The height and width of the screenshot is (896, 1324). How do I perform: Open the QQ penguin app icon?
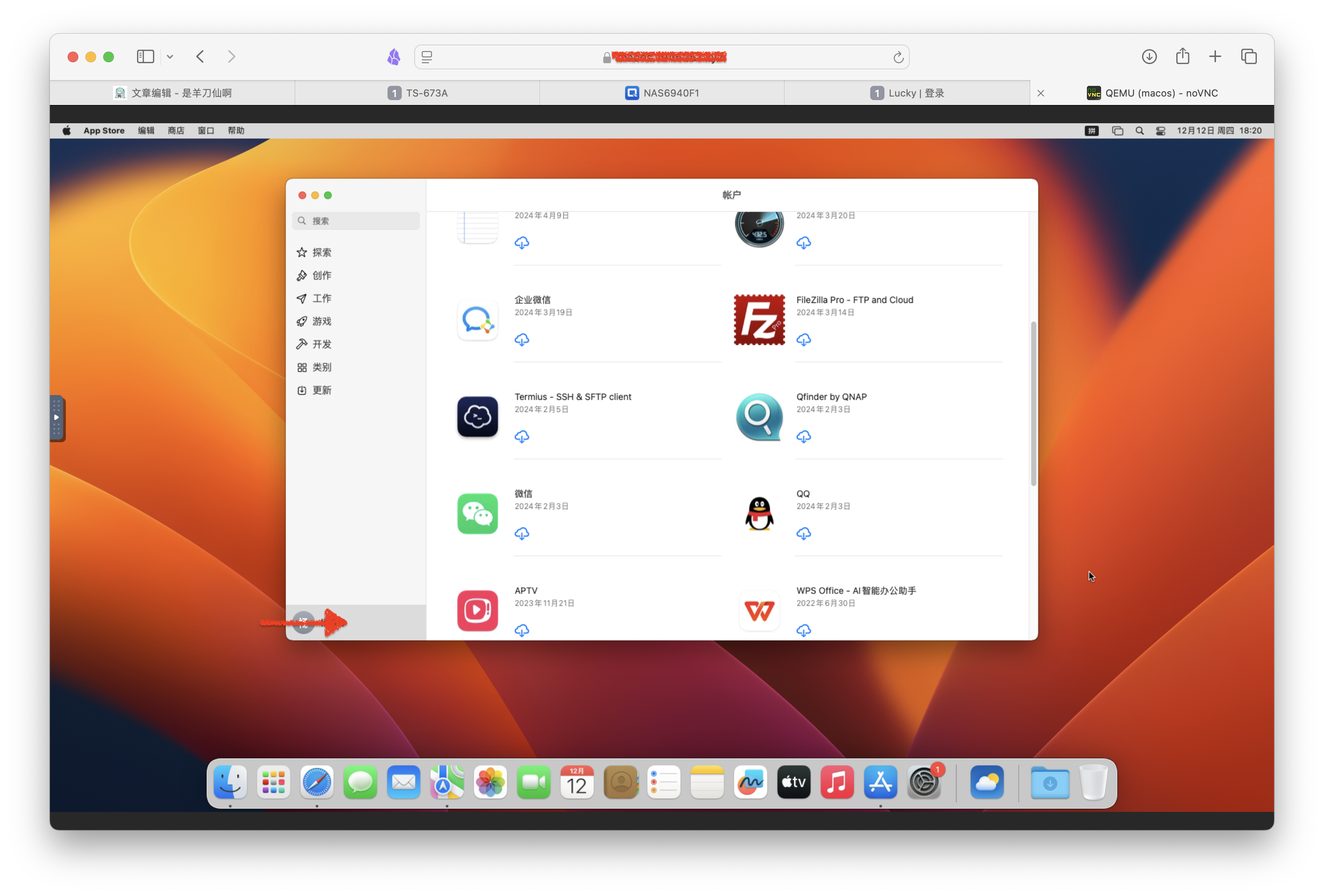[759, 514]
